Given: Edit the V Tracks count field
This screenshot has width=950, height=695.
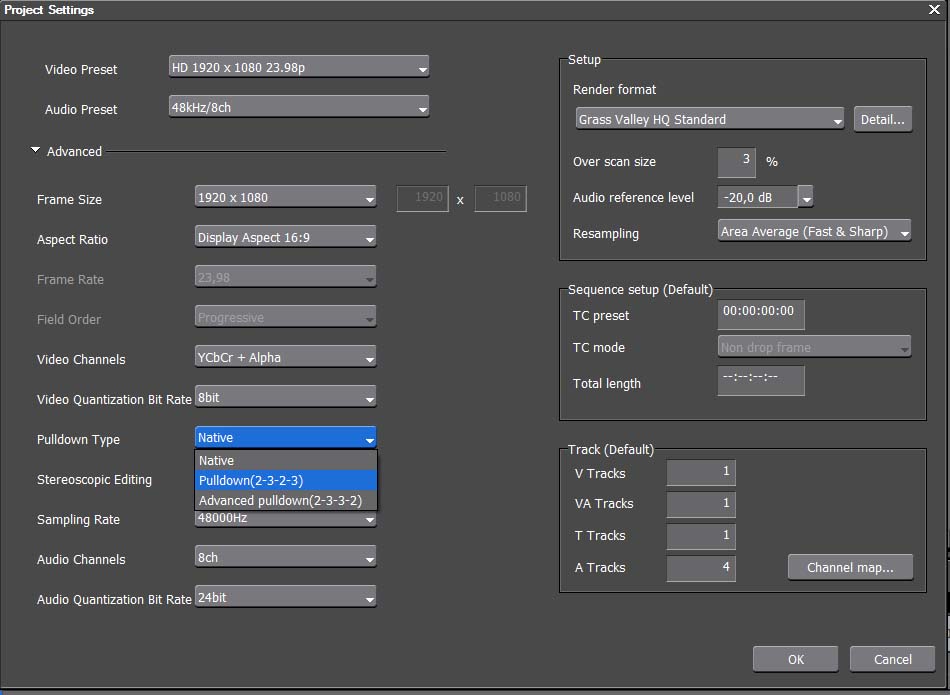Looking at the screenshot, I should coord(701,472).
